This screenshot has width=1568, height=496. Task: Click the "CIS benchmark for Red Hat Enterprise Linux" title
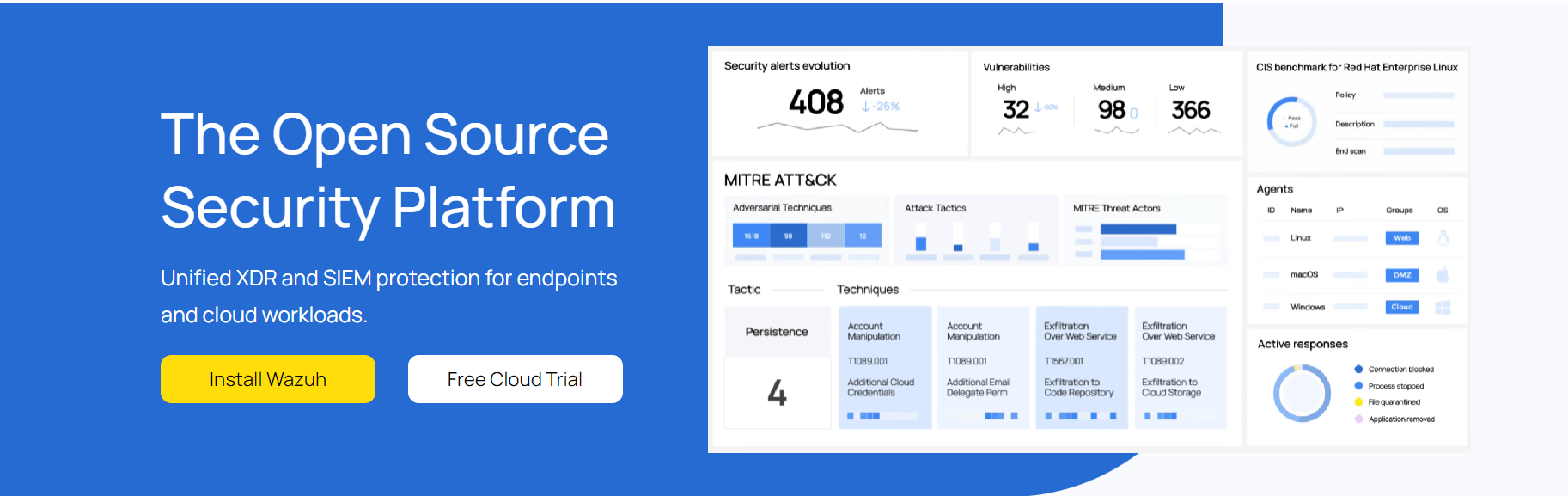1357,67
